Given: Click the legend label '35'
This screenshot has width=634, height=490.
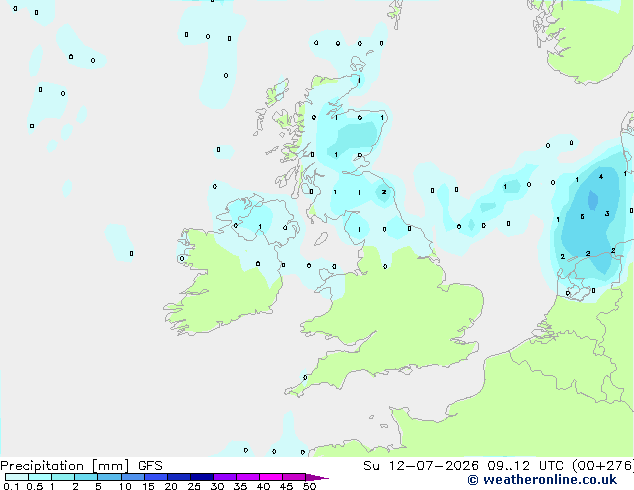Looking at the screenshot, I should [240, 486].
